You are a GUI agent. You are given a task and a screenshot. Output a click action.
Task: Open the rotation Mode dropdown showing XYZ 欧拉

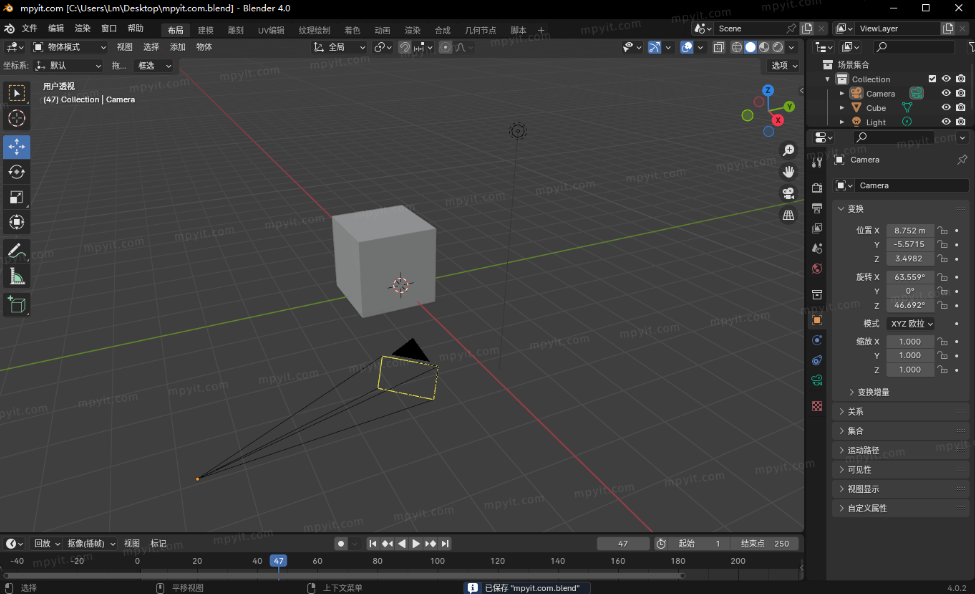tap(910, 323)
